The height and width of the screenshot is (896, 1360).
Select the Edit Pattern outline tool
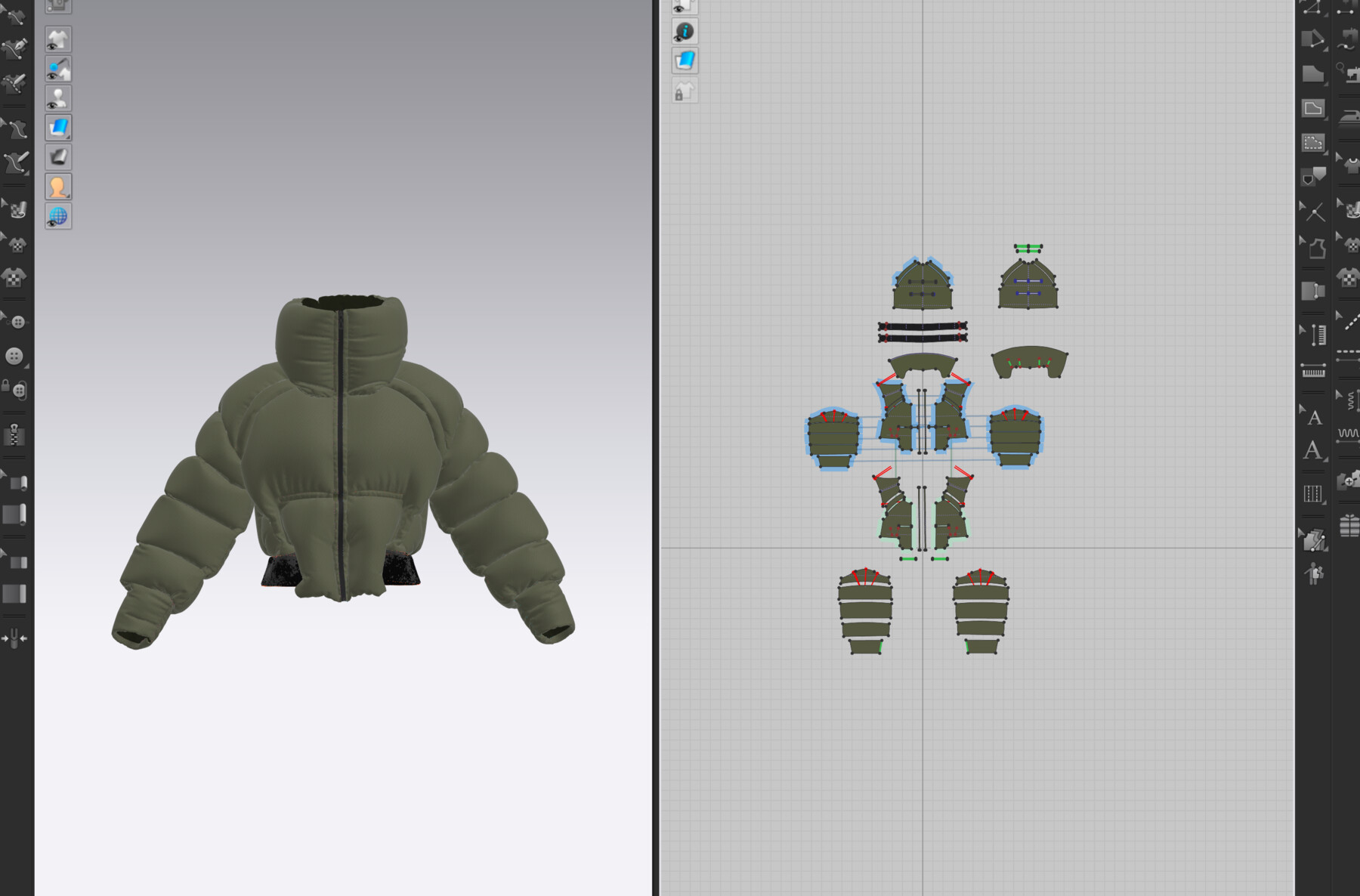[1313, 247]
